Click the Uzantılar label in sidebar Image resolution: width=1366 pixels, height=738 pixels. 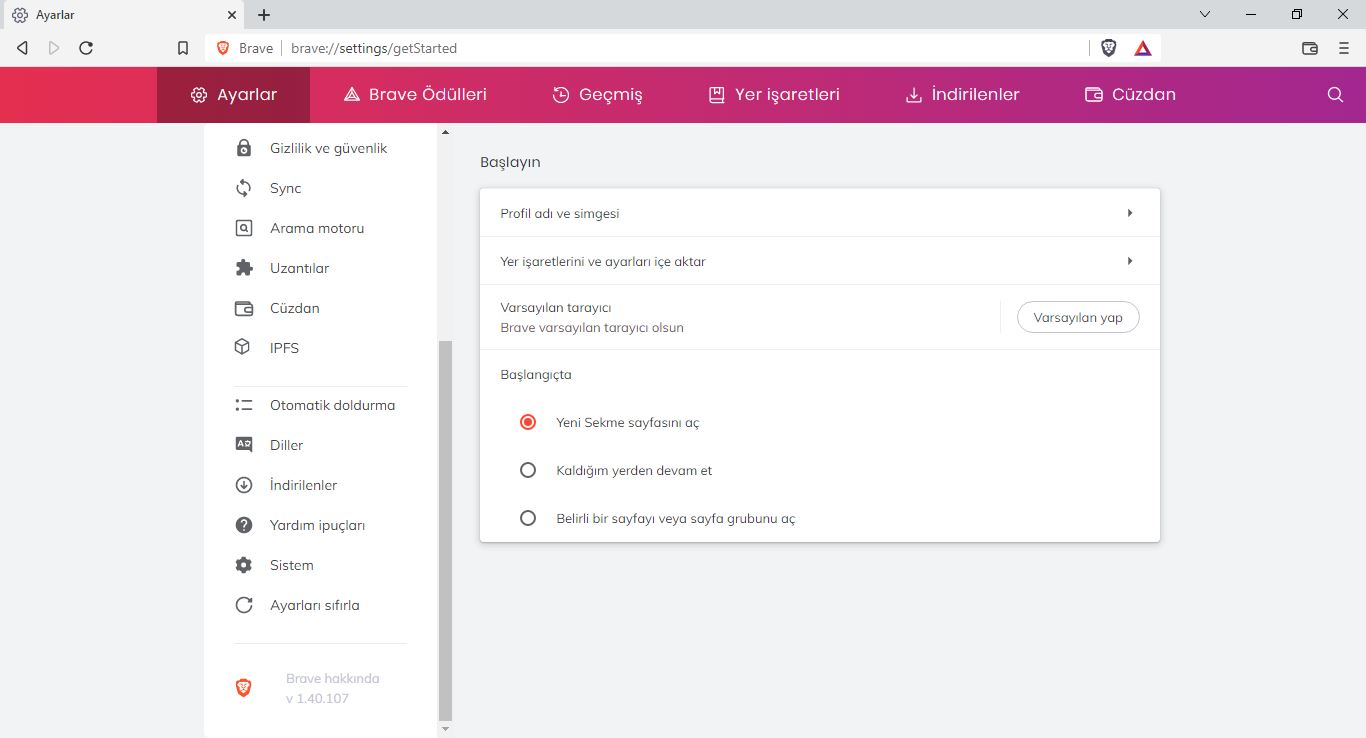point(299,268)
